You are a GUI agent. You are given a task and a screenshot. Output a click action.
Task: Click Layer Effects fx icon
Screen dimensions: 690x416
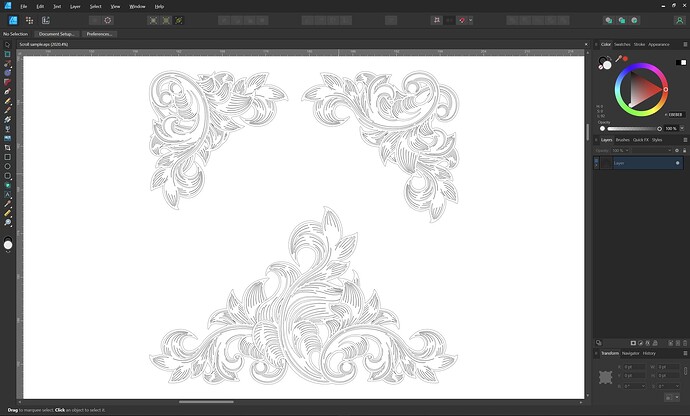pyautogui.click(x=648, y=343)
